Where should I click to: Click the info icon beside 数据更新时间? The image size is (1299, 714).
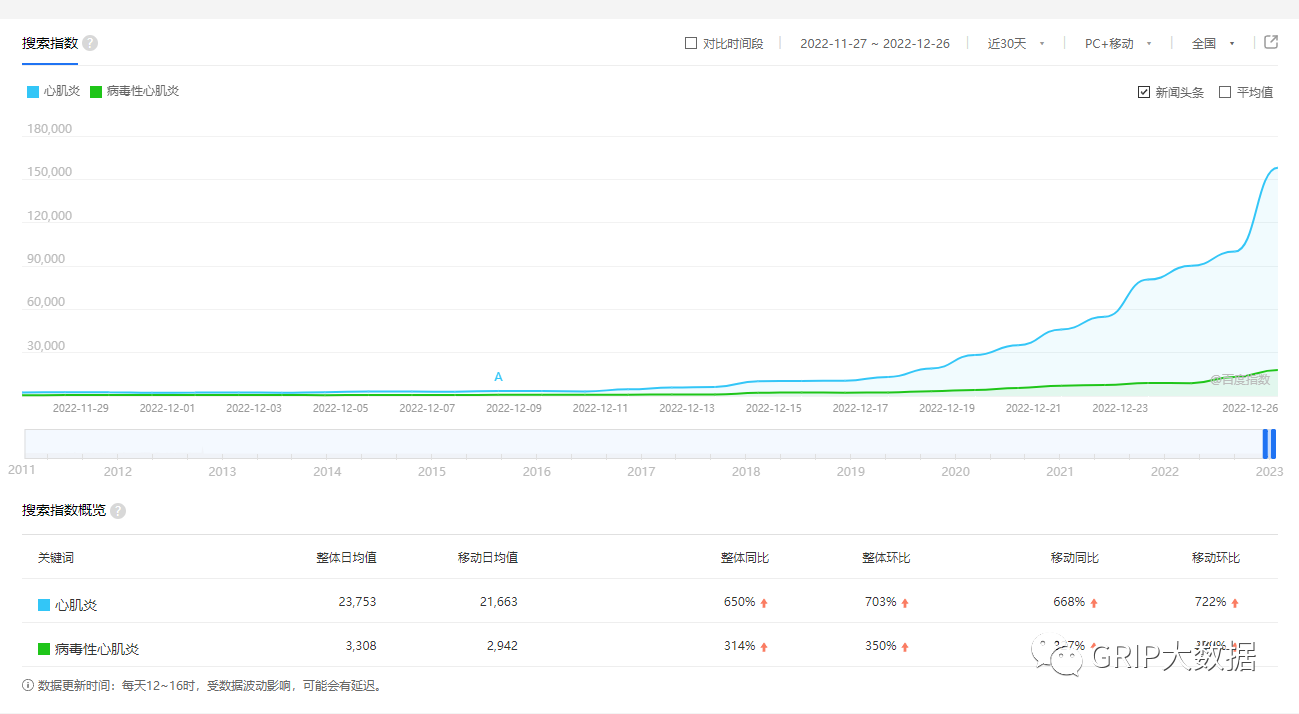(x=28, y=686)
